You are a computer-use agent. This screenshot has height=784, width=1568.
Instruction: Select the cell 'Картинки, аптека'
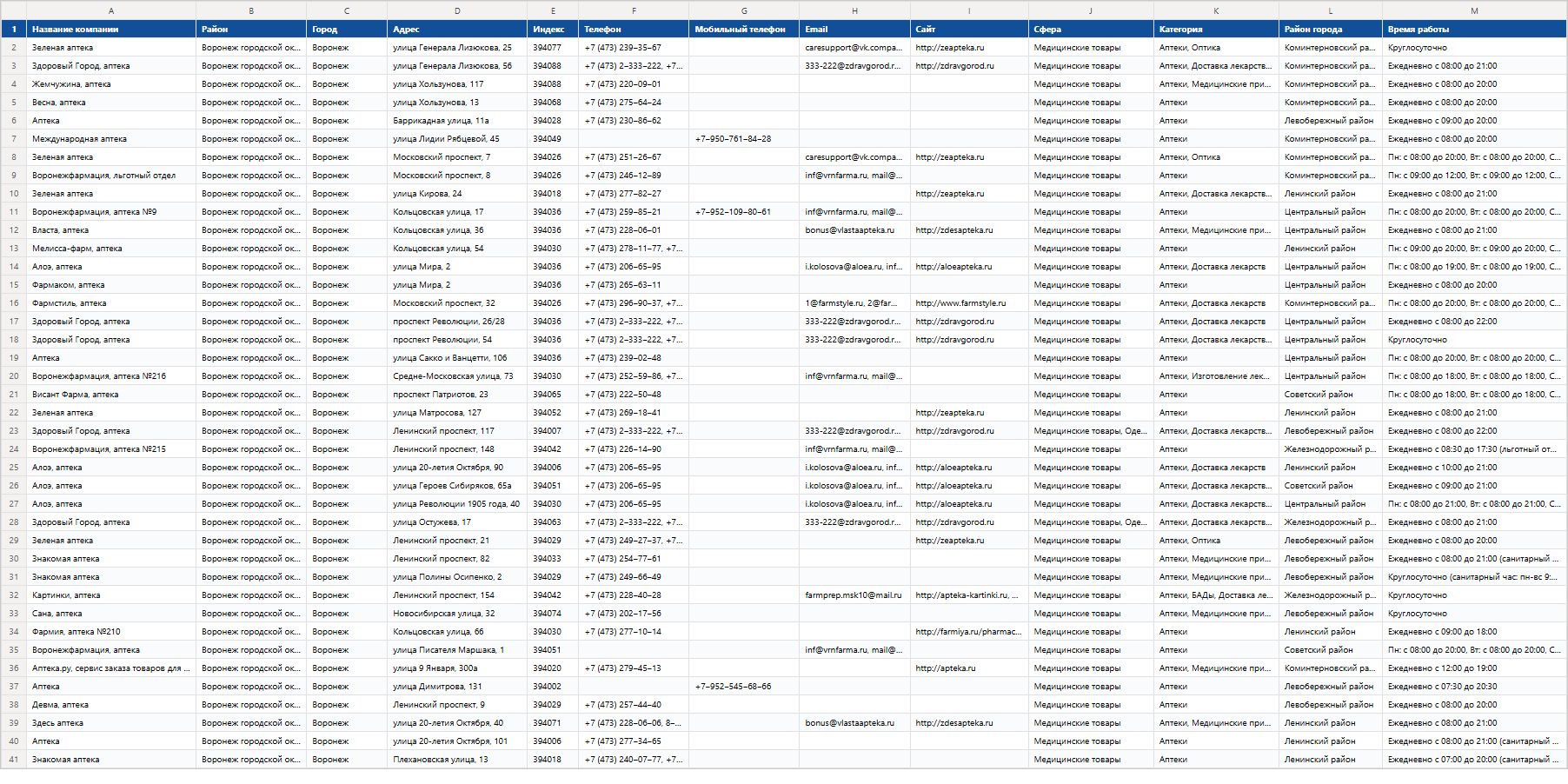tap(111, 595)
